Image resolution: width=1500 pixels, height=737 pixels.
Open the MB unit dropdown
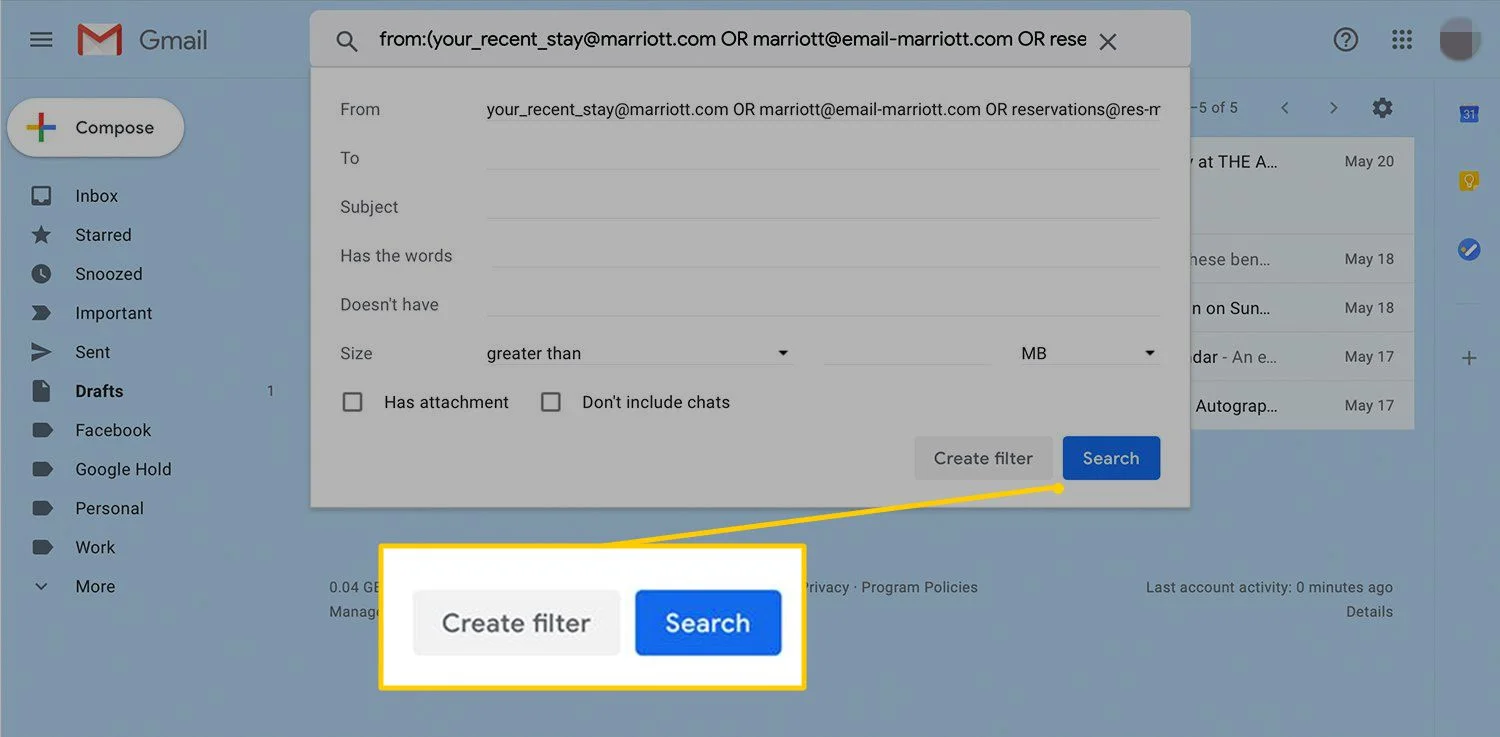pos(1089,353)
